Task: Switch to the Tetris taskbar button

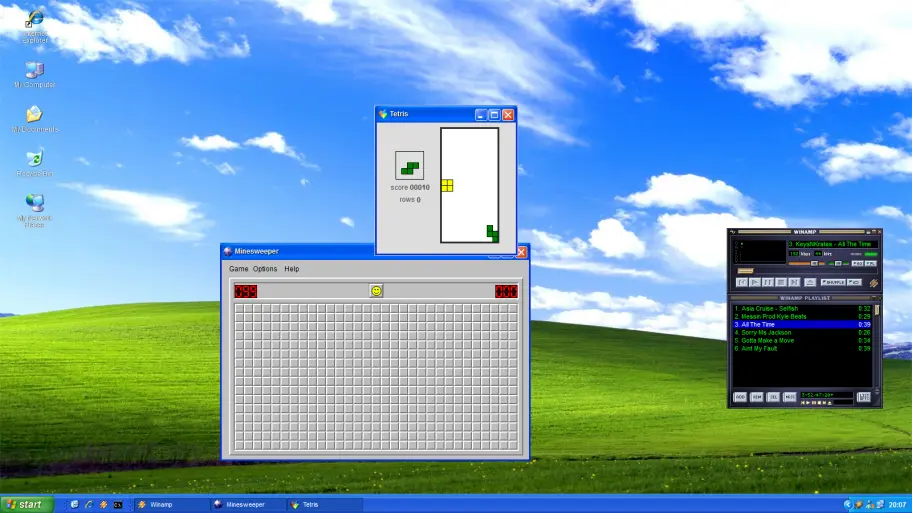Action: click(x=325, y=505)
